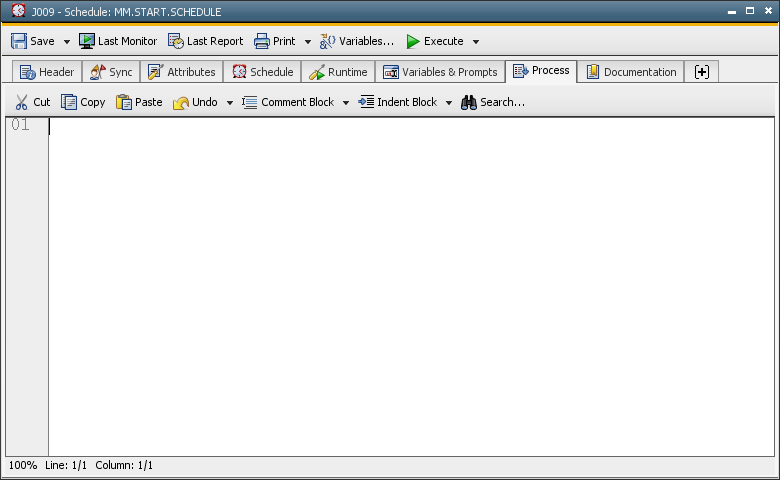The image size is (780, 480).
Task: Maximize the J009 Schedule window
Action: coord(750,10)
